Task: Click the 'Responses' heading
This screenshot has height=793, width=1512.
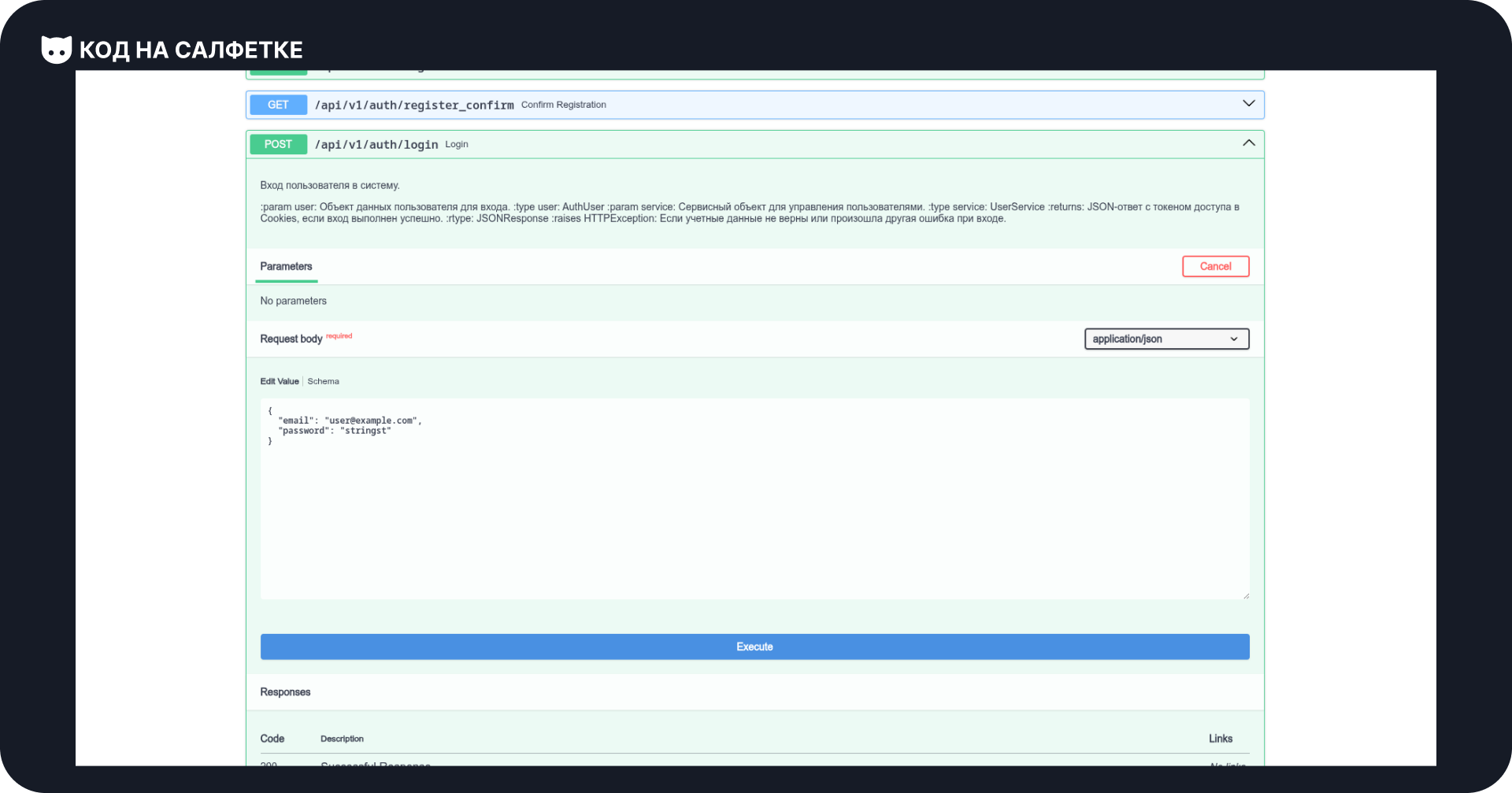Action: click(285, 692)
